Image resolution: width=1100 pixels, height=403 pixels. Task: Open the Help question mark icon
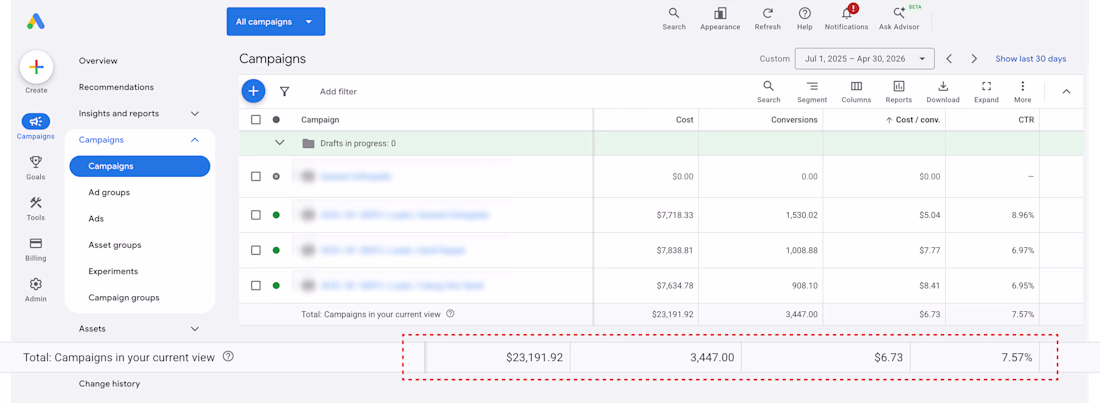pos(805,13)
